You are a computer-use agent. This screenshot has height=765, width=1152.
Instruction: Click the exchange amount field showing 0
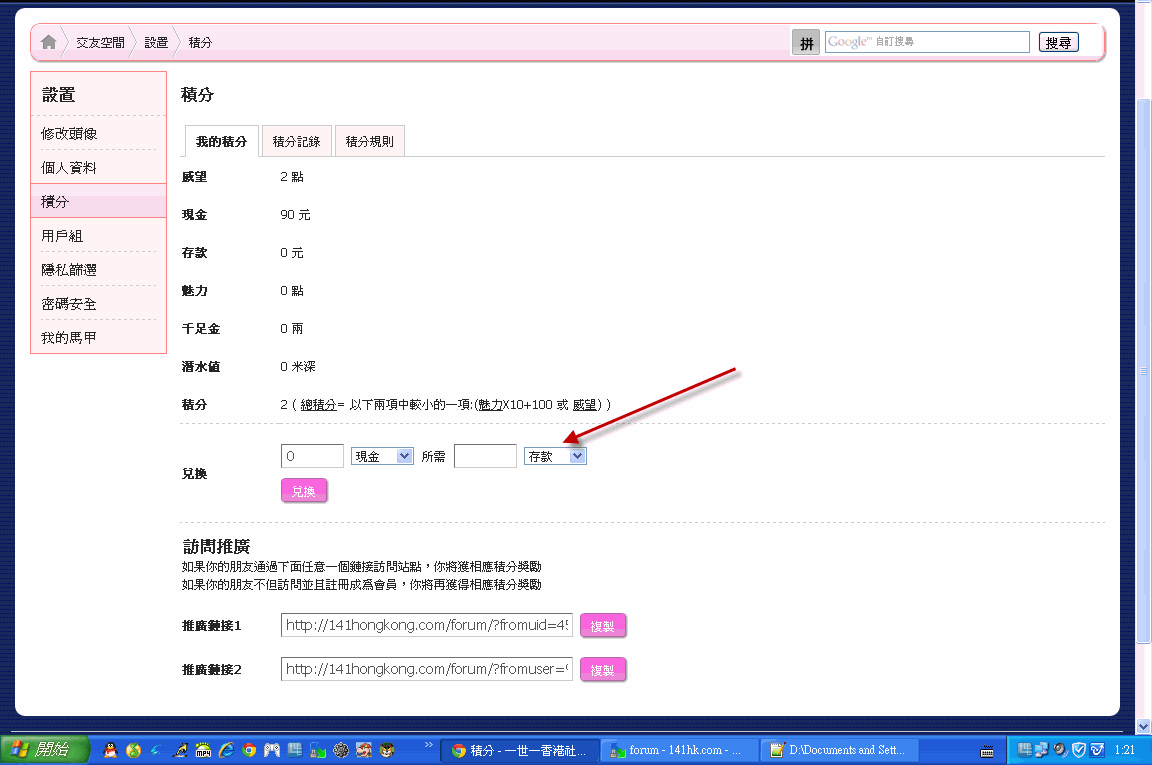coord(312,456)
